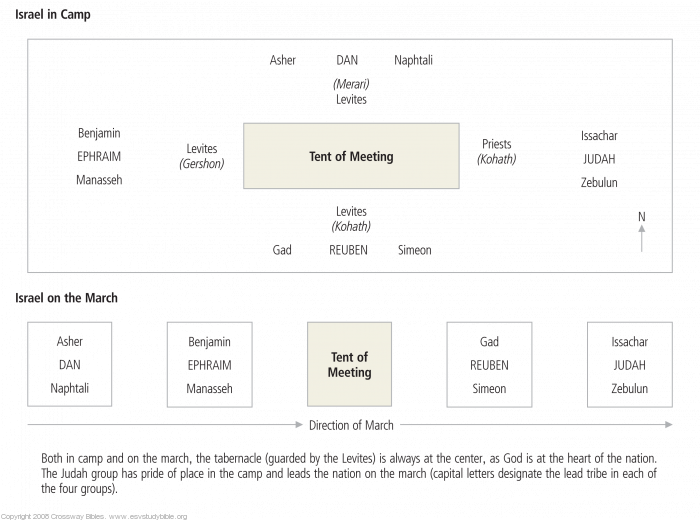The width and height of the screenshot is (700, 520).
Task: Select the Tent of Meeting box in camp diagram
Action: 351,156
